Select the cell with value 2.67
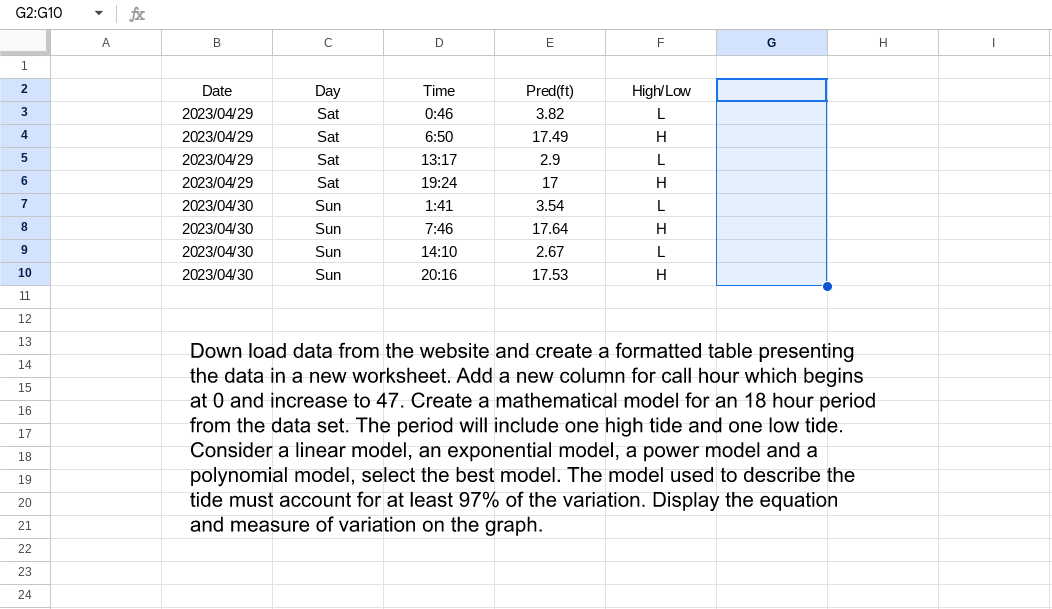1052x609 pixels. coord(549,251)
